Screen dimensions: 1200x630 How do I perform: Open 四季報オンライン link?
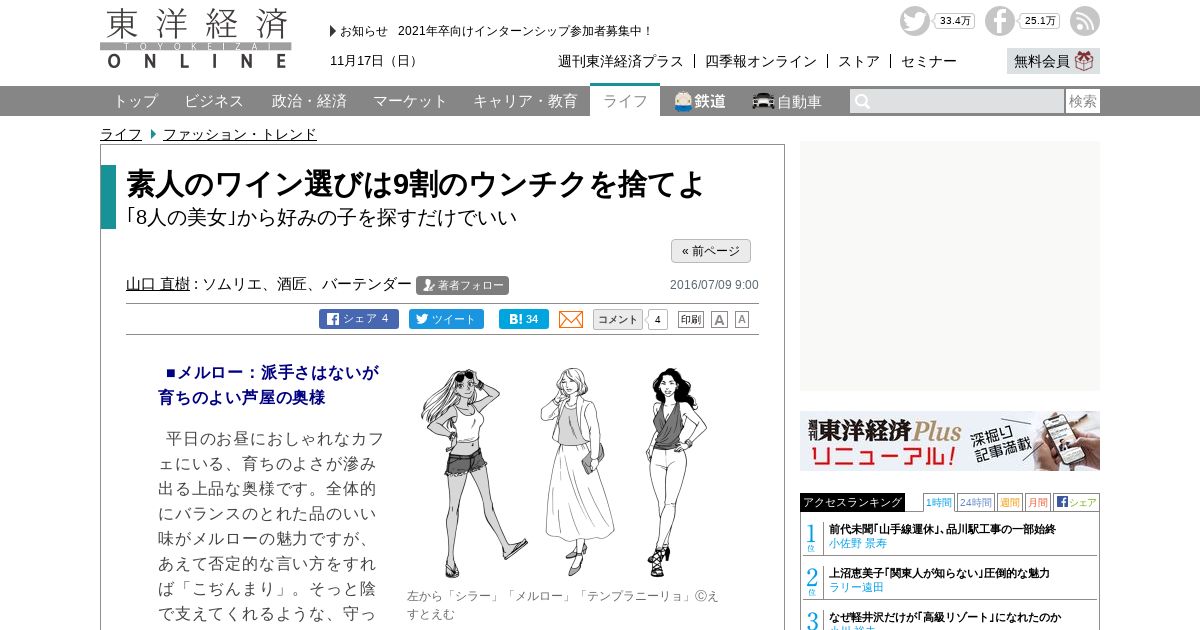click(761, 61)
